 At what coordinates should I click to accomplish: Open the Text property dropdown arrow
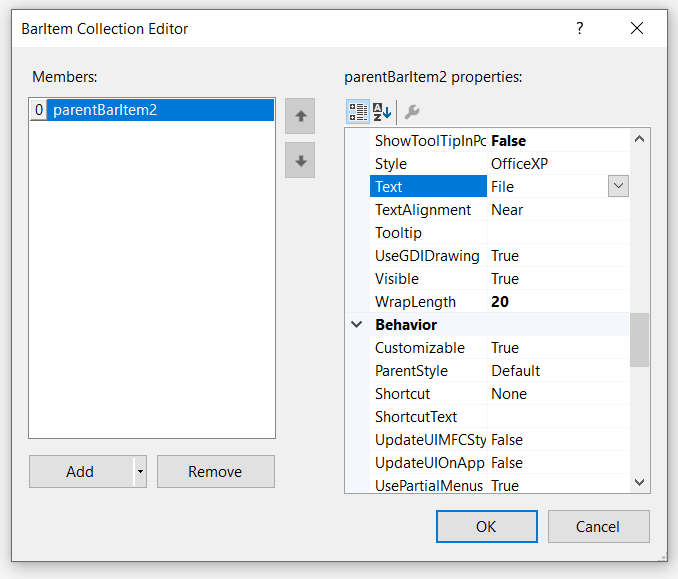[x=618, y=186]
